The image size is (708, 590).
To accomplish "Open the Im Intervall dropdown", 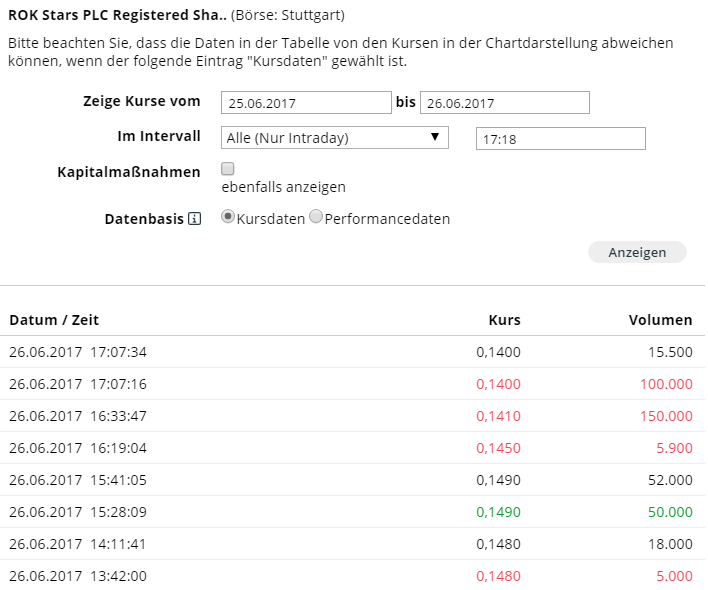I will pos(335,138).
